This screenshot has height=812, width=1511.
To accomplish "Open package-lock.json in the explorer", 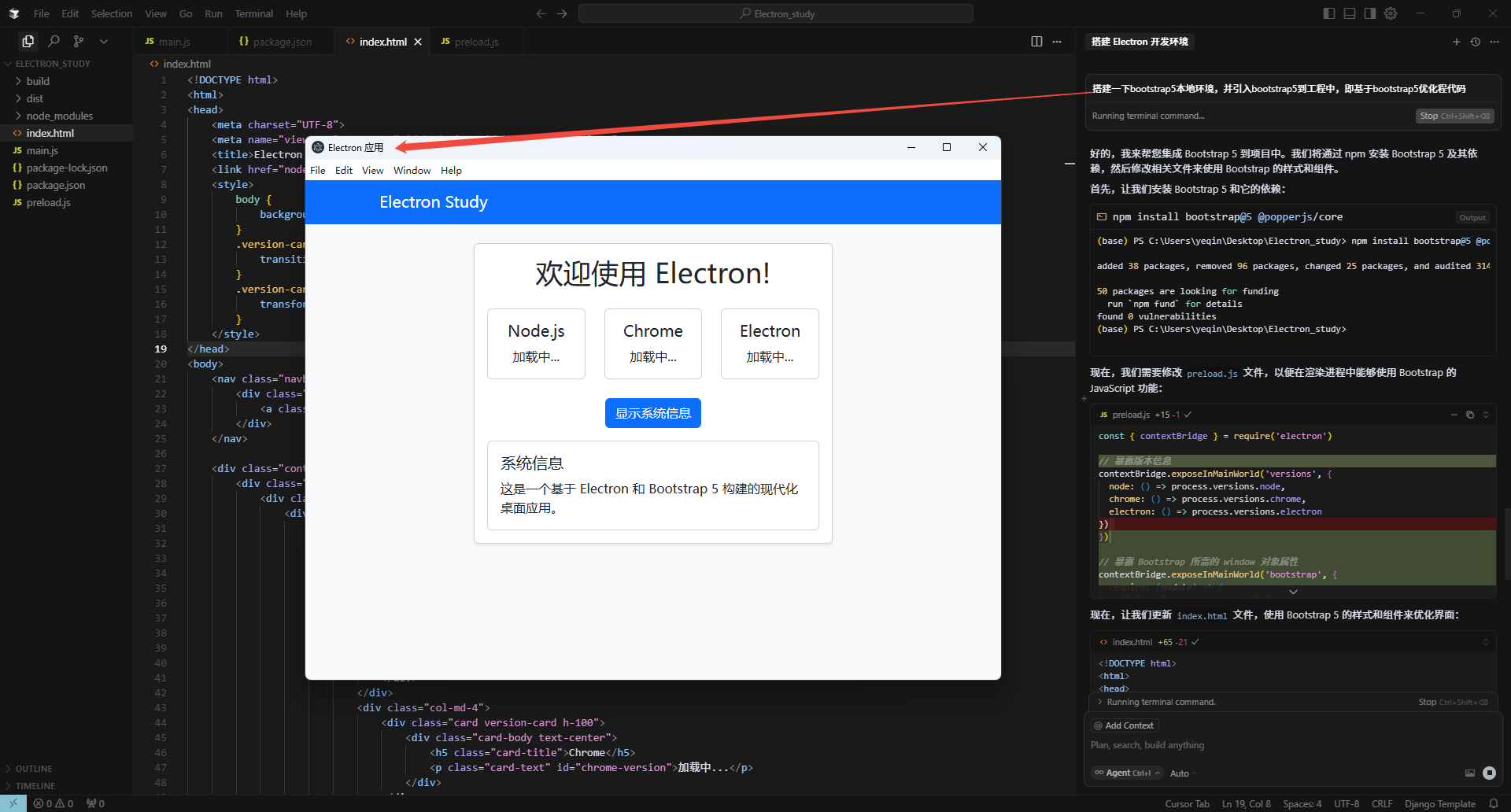I will [66, 168].
